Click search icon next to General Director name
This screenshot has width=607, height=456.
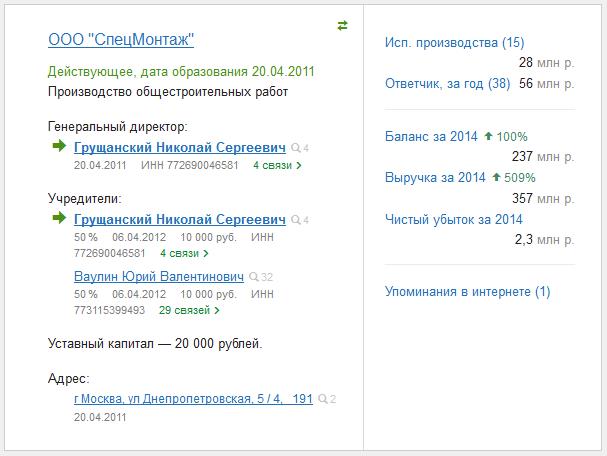click(296, 148)
